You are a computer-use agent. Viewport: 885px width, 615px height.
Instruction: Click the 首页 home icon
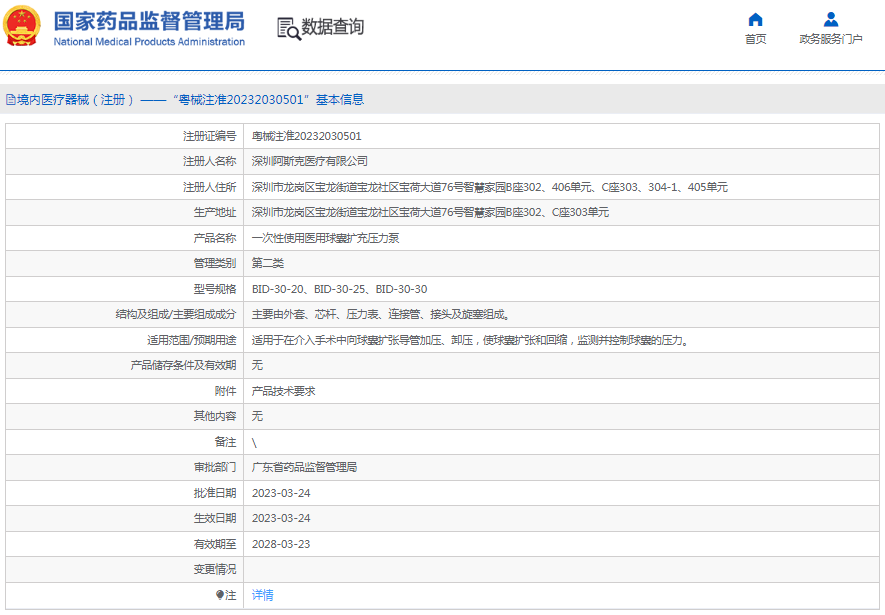(x=755, y=20)
